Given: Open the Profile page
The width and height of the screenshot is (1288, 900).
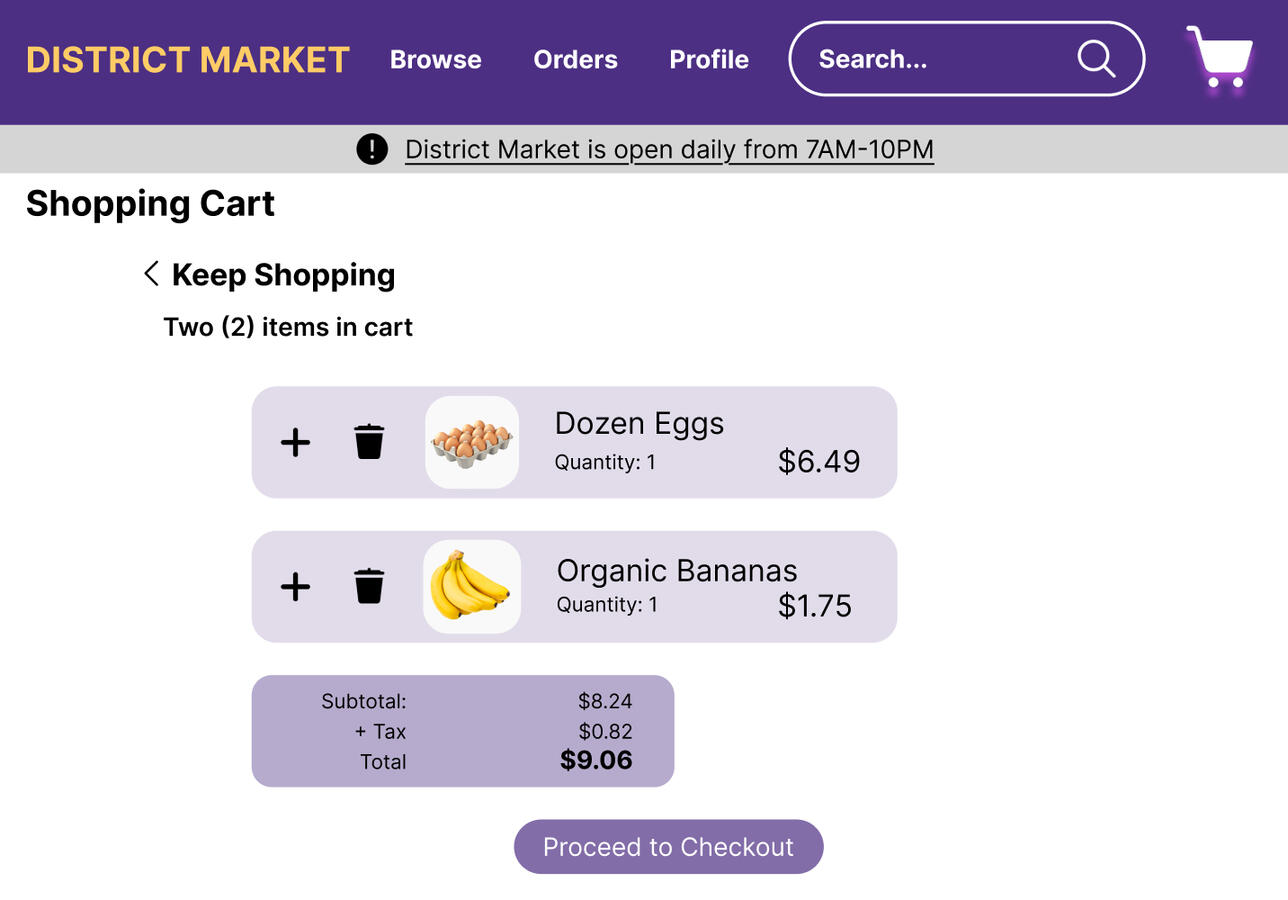Looking at the screenshot, I should (709, 60).
